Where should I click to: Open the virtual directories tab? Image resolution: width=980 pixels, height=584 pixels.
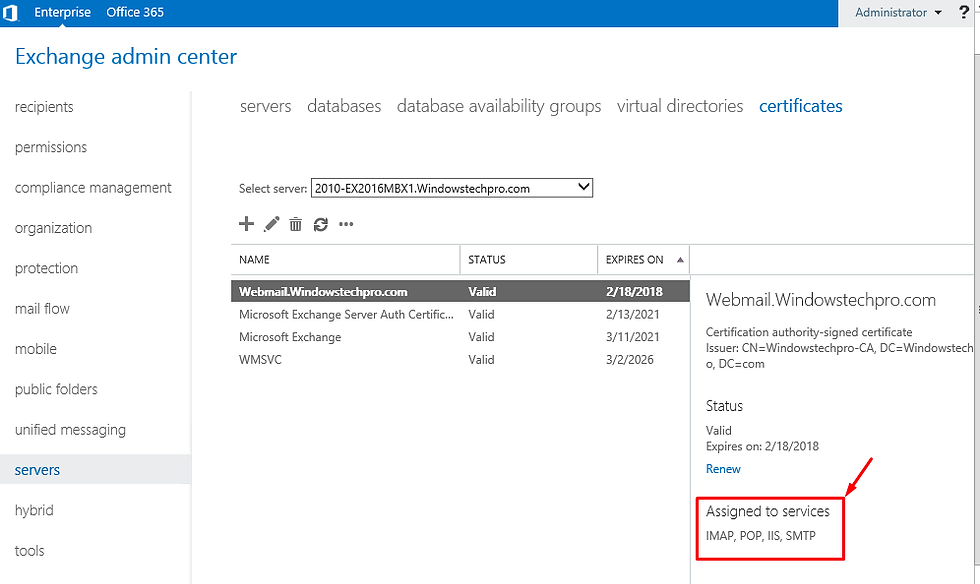point(680,106)
